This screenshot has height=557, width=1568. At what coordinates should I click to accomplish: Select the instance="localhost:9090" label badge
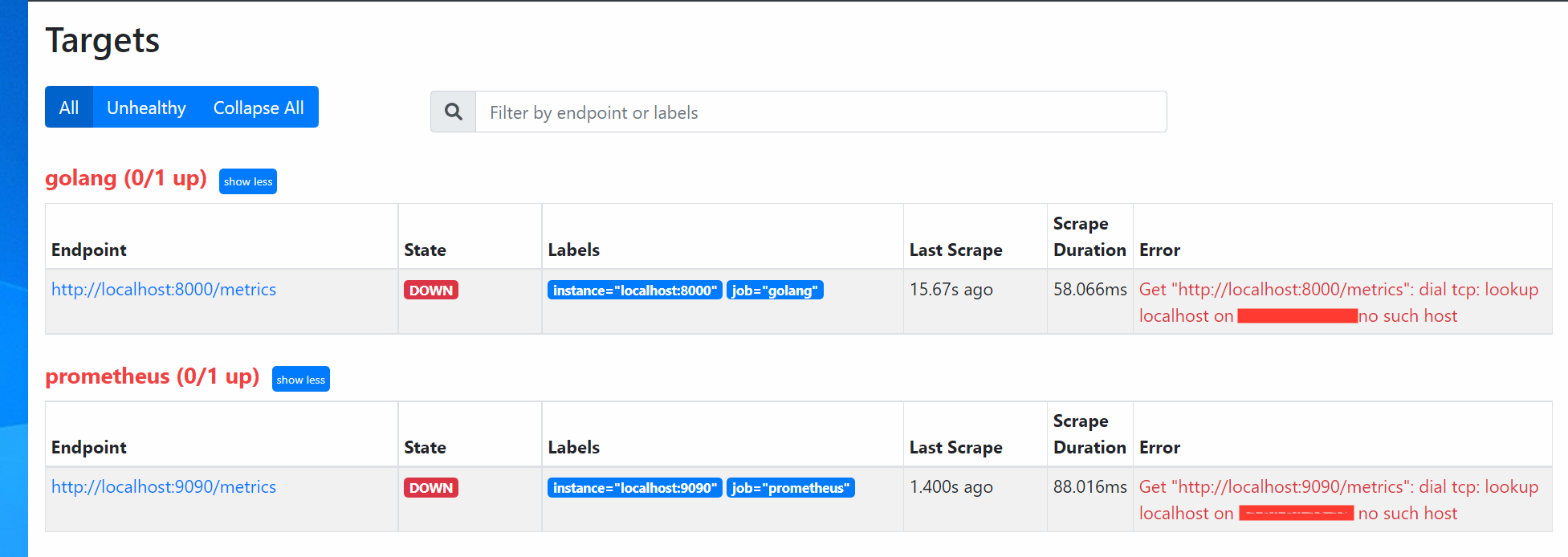pyautogui.click(x=634, y=487)
